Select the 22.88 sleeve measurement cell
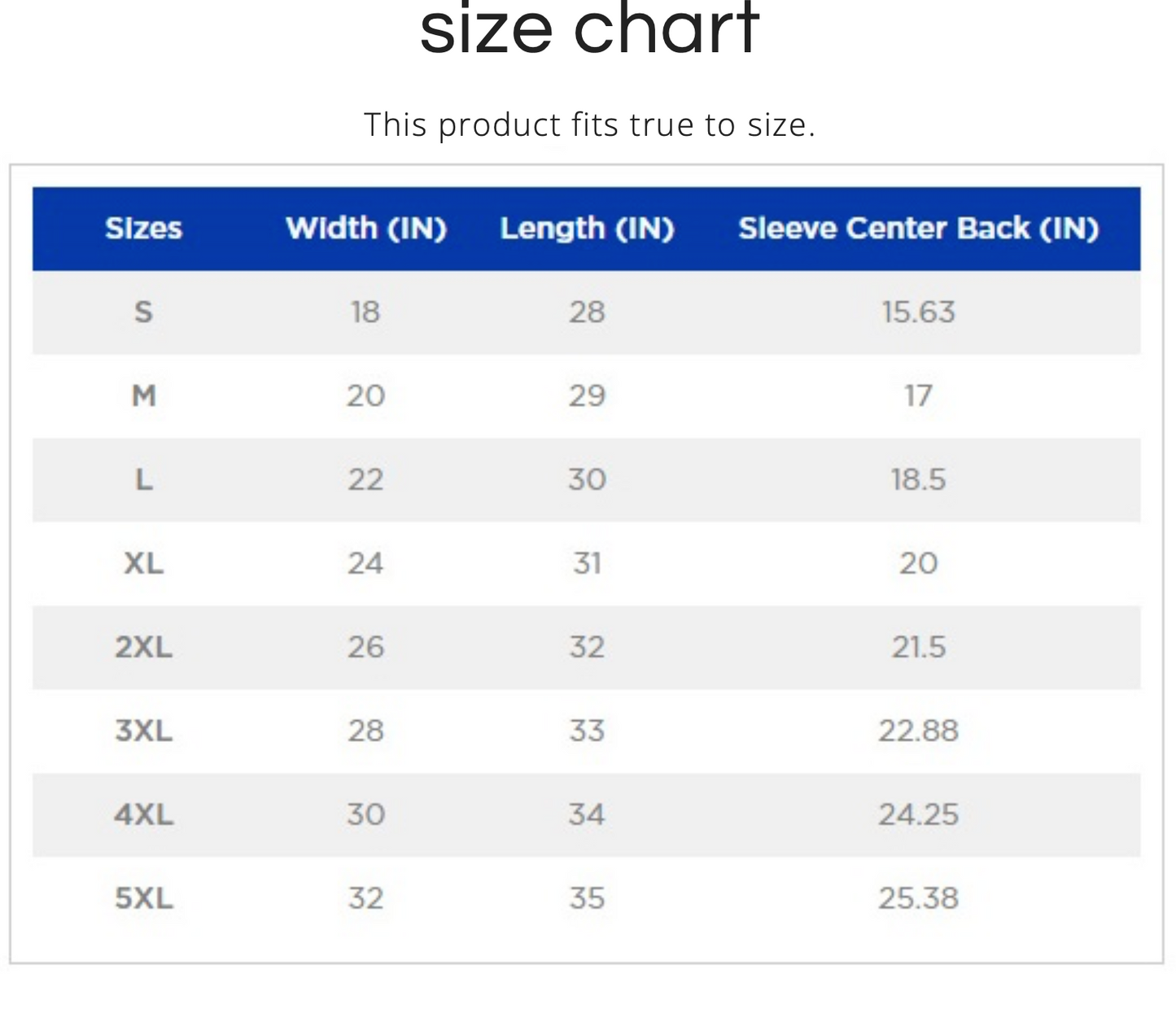Viewport: 1176px width, 1009px height. coord(918,732)
